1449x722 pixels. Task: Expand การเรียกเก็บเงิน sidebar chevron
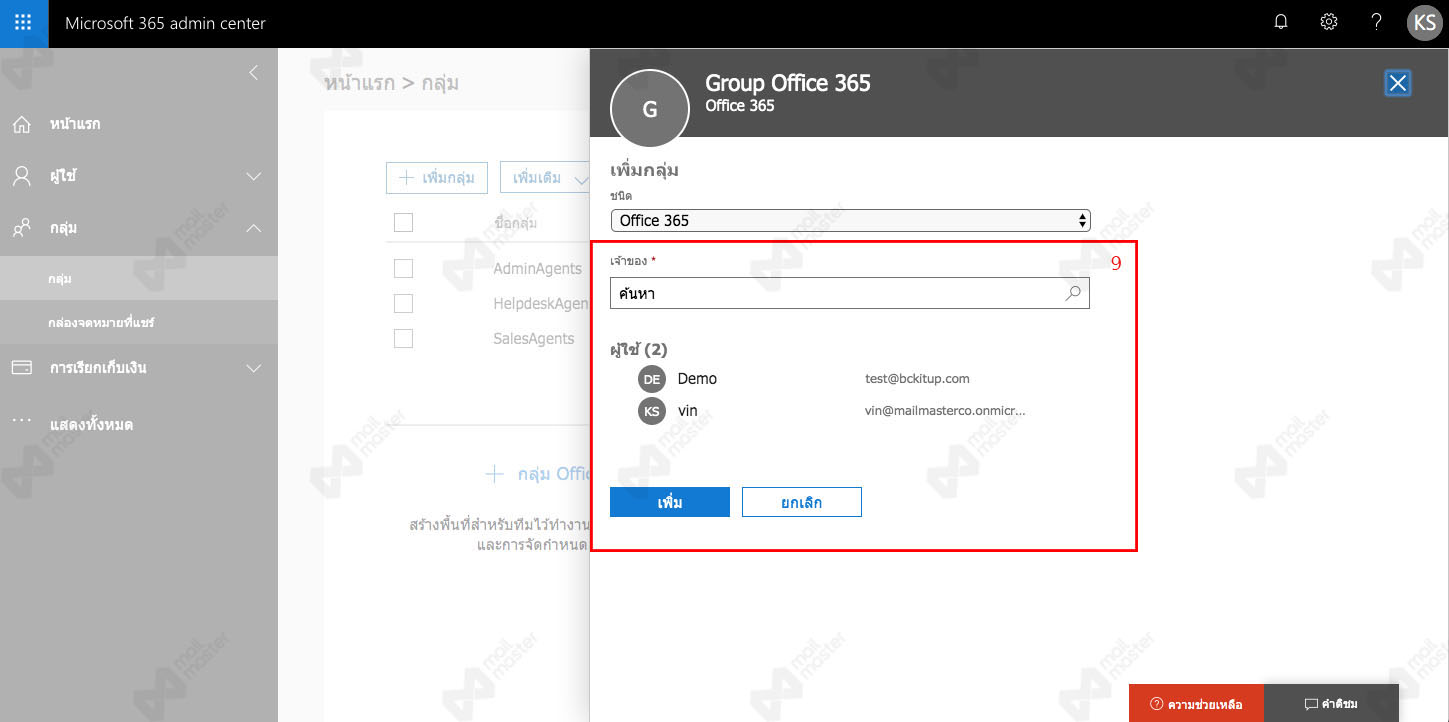coord(254,368)
